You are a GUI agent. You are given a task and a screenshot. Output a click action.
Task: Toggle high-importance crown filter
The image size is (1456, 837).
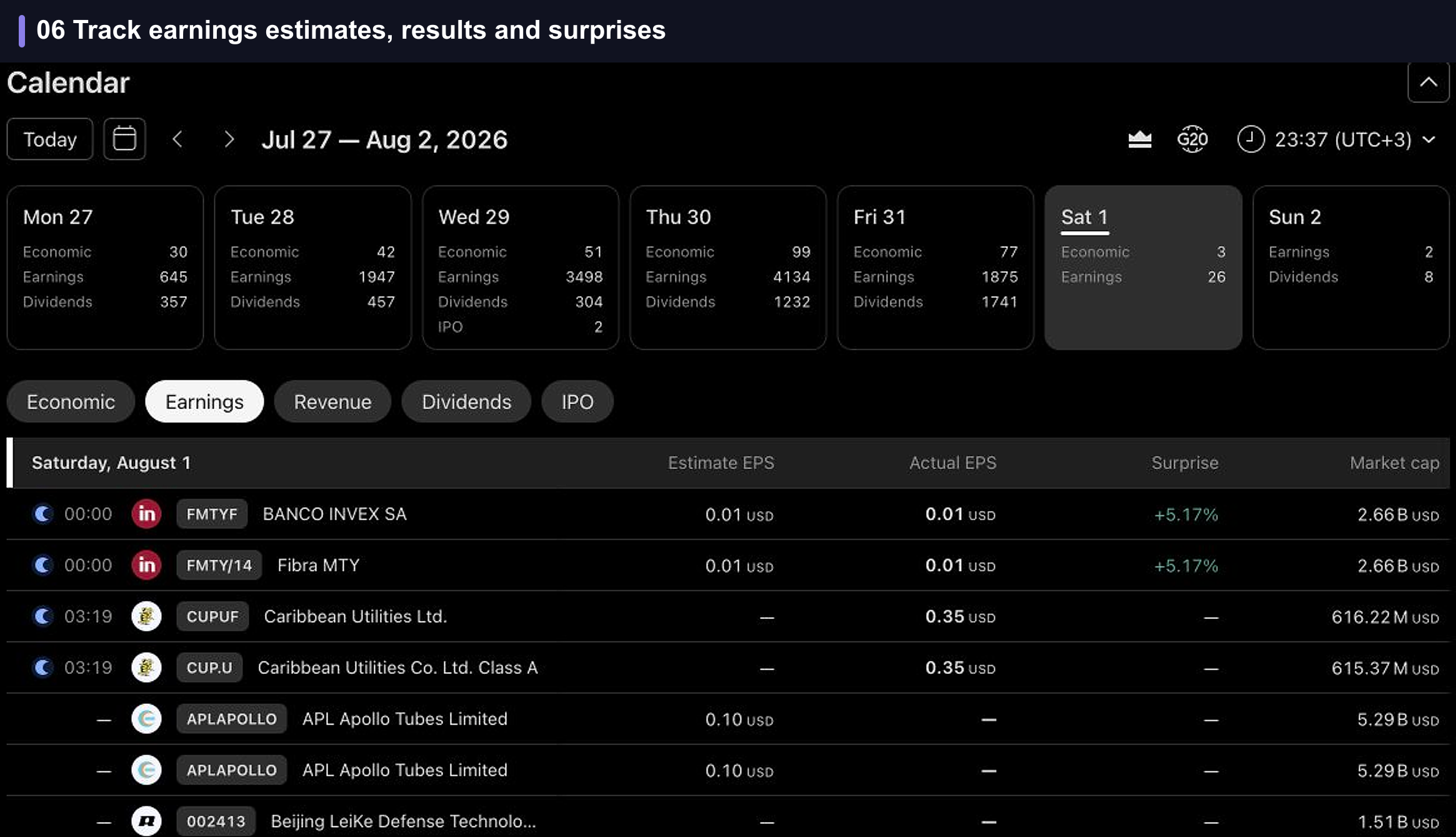pyautogui.click(x=1140, y=139)
